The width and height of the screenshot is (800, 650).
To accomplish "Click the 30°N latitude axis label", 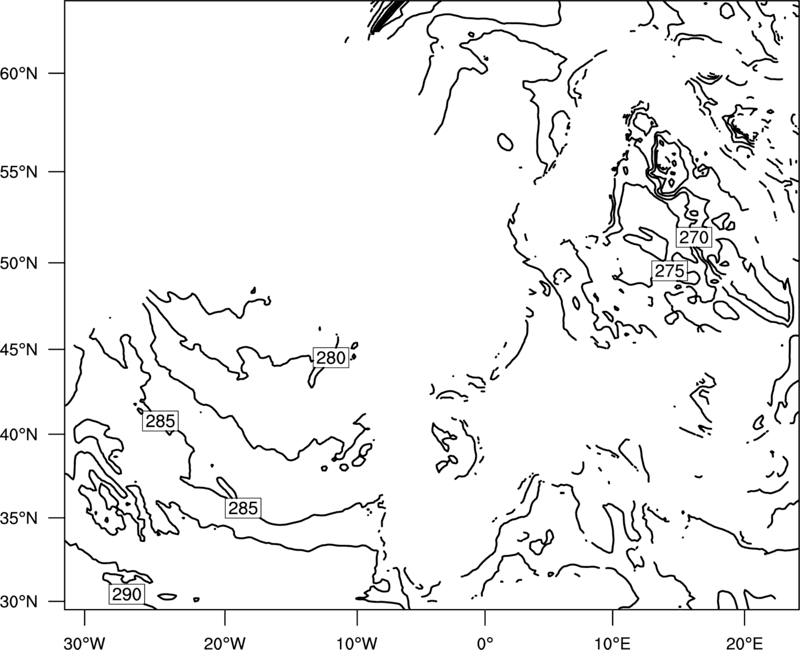I will click(19, 602).
